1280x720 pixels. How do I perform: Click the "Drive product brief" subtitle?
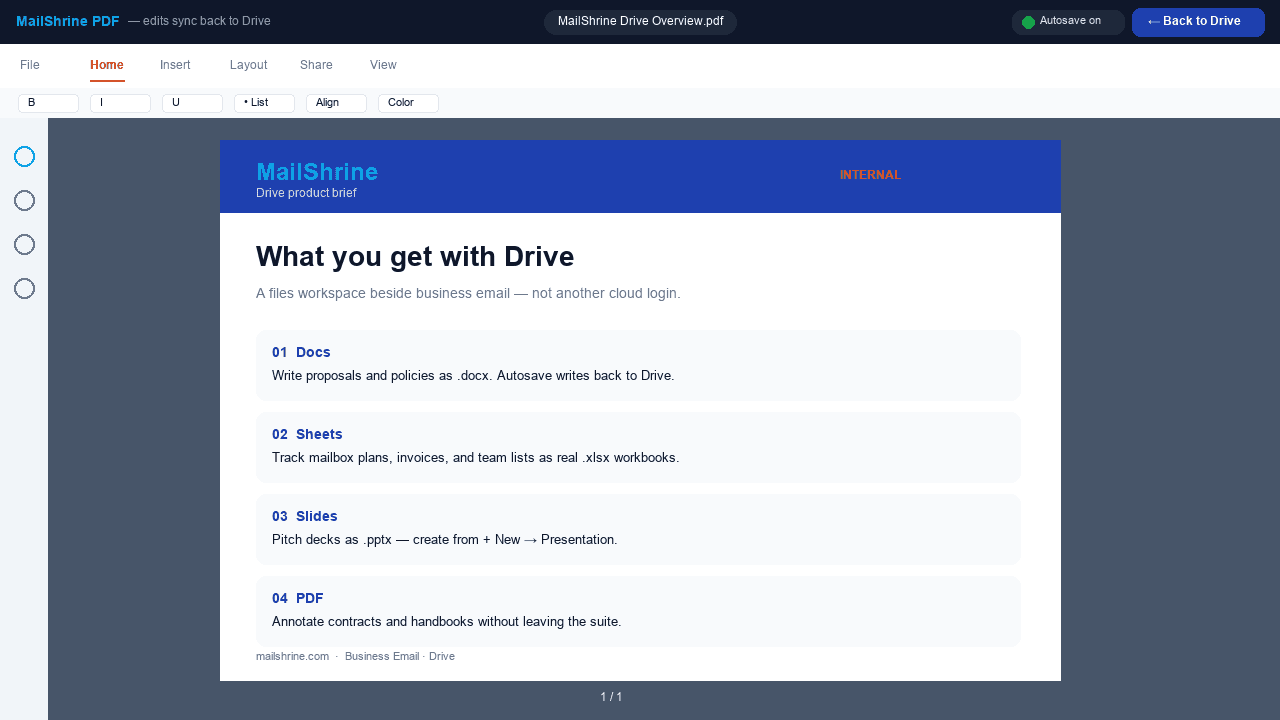click(x=306, y=193)
